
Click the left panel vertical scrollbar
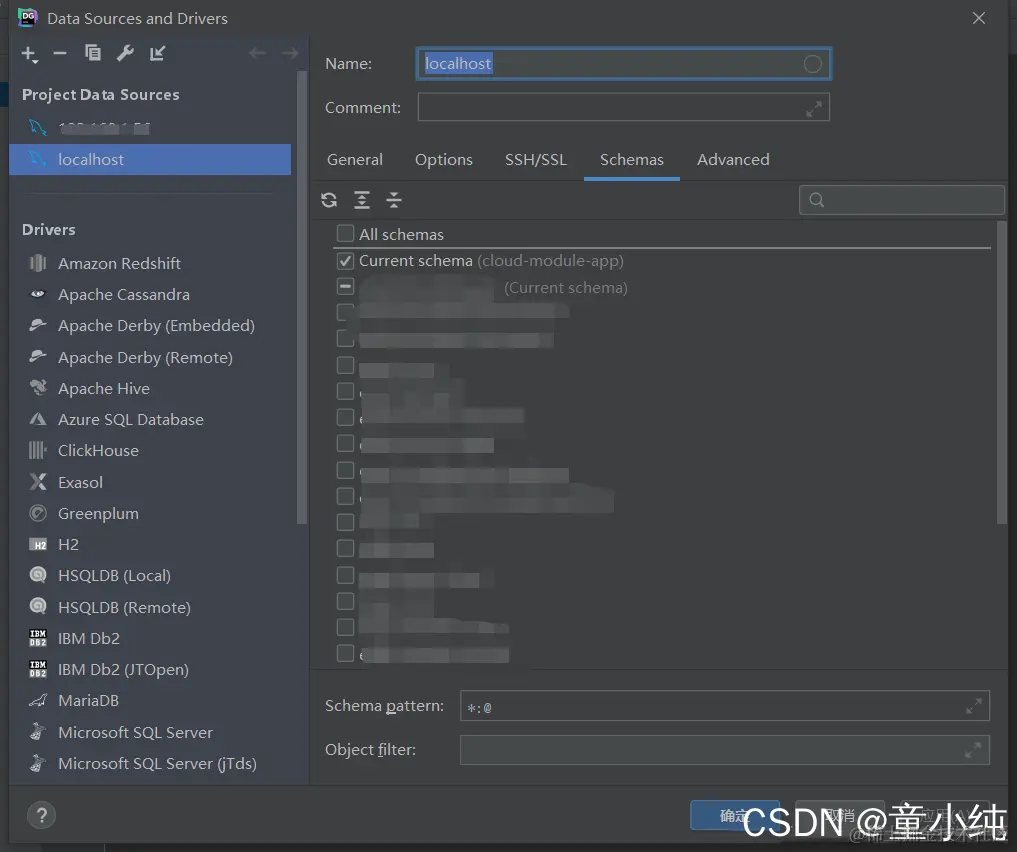pos(301,297)
